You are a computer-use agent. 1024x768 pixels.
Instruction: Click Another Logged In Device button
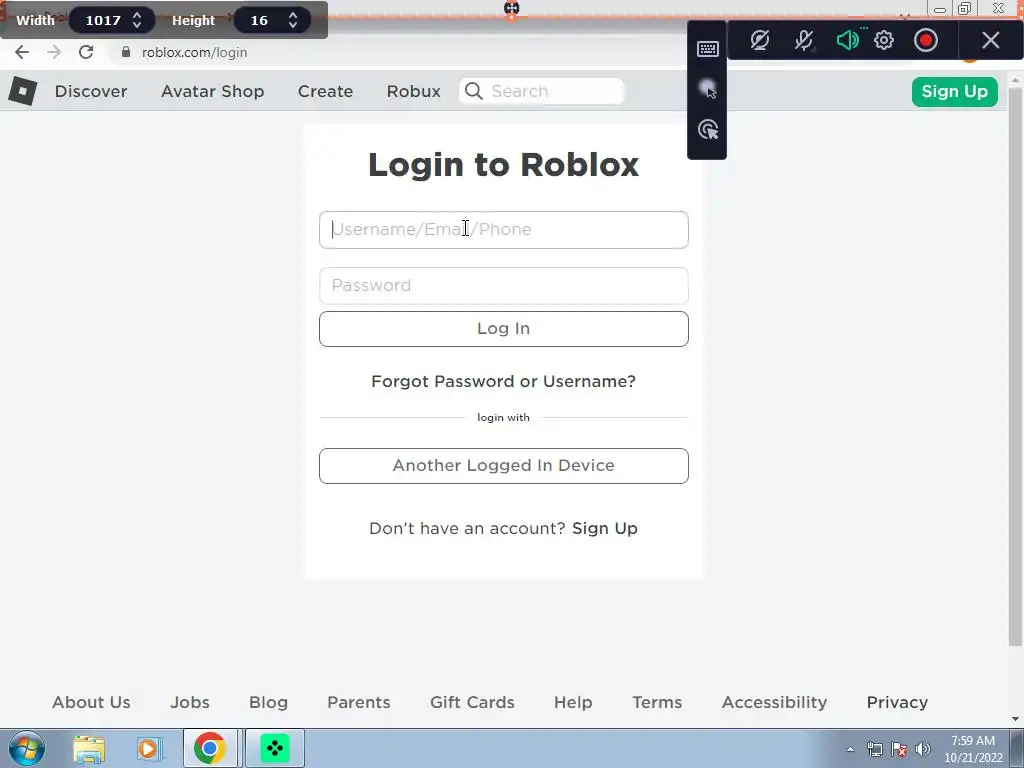504,466
